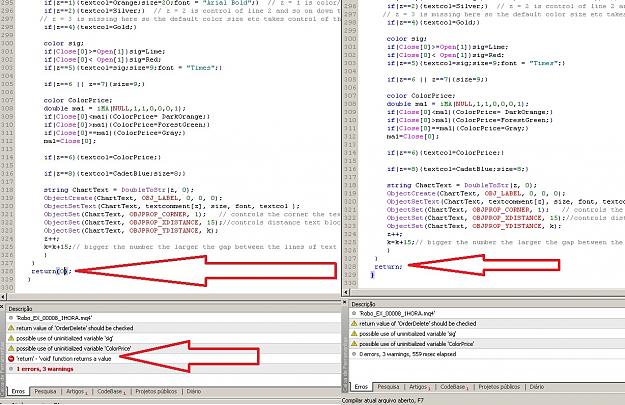Viewport: 625px width, 405px height.
Task: Select the uninitialized variable 'sig' row in the right error list
Action: 487,333
